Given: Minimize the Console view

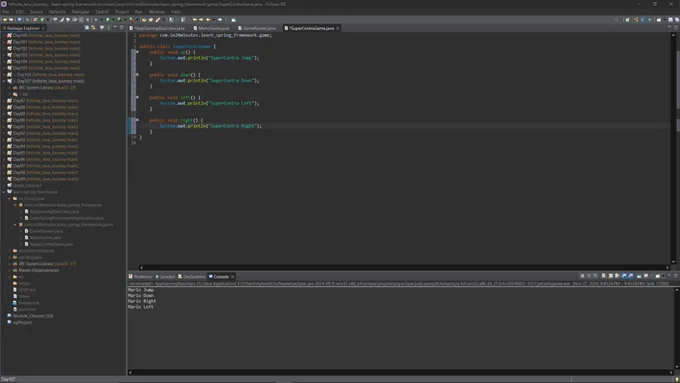Looking at the screenshot, I should (670, 276).
